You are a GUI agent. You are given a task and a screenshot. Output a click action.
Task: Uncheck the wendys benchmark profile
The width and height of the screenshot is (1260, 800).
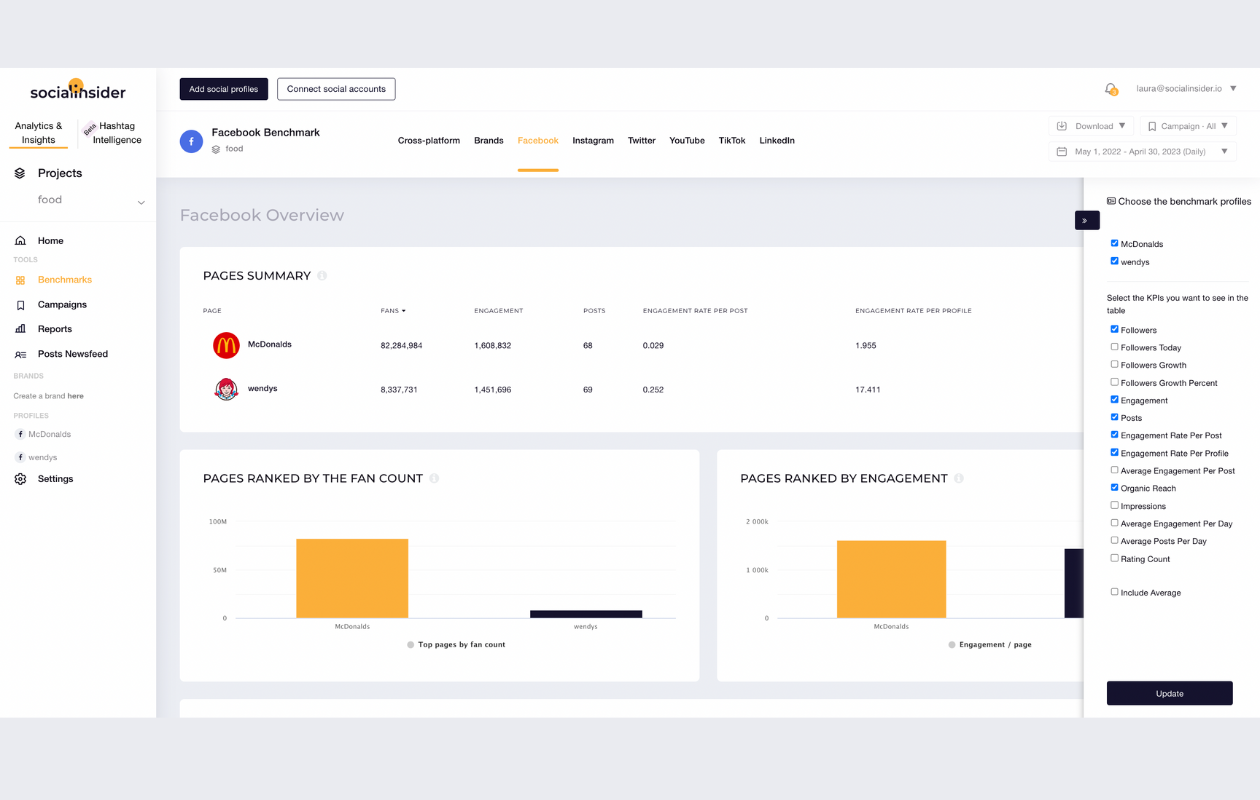[1114, 261]
